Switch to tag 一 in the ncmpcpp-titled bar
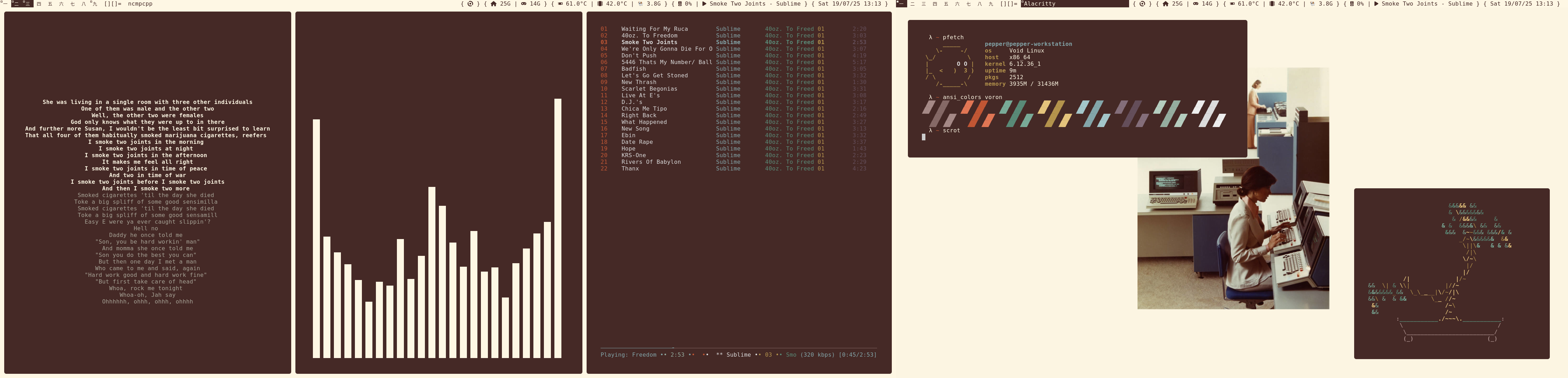Screen dimensions: 1568x378 click(5, 3)
